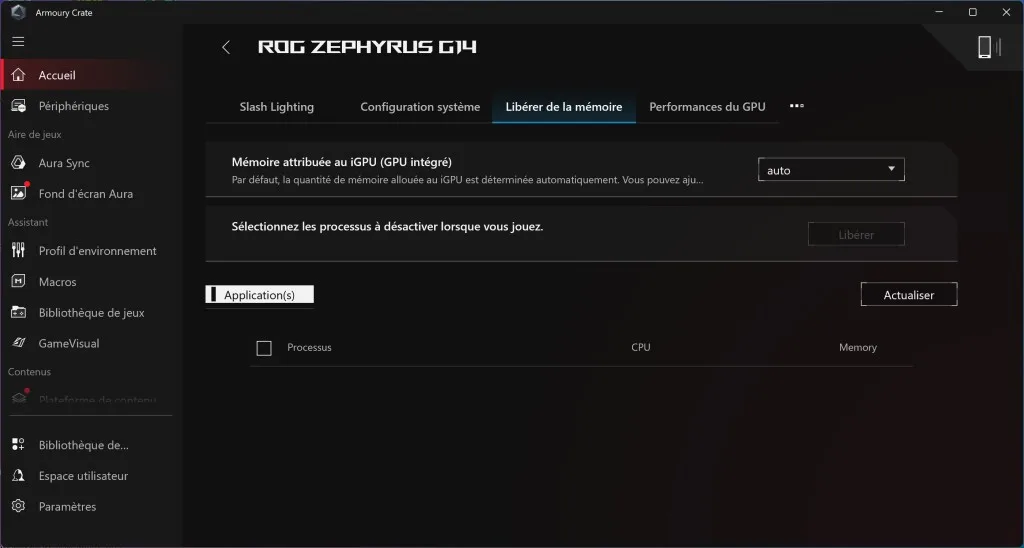Open Espace utilisateur label

(83, 475)
